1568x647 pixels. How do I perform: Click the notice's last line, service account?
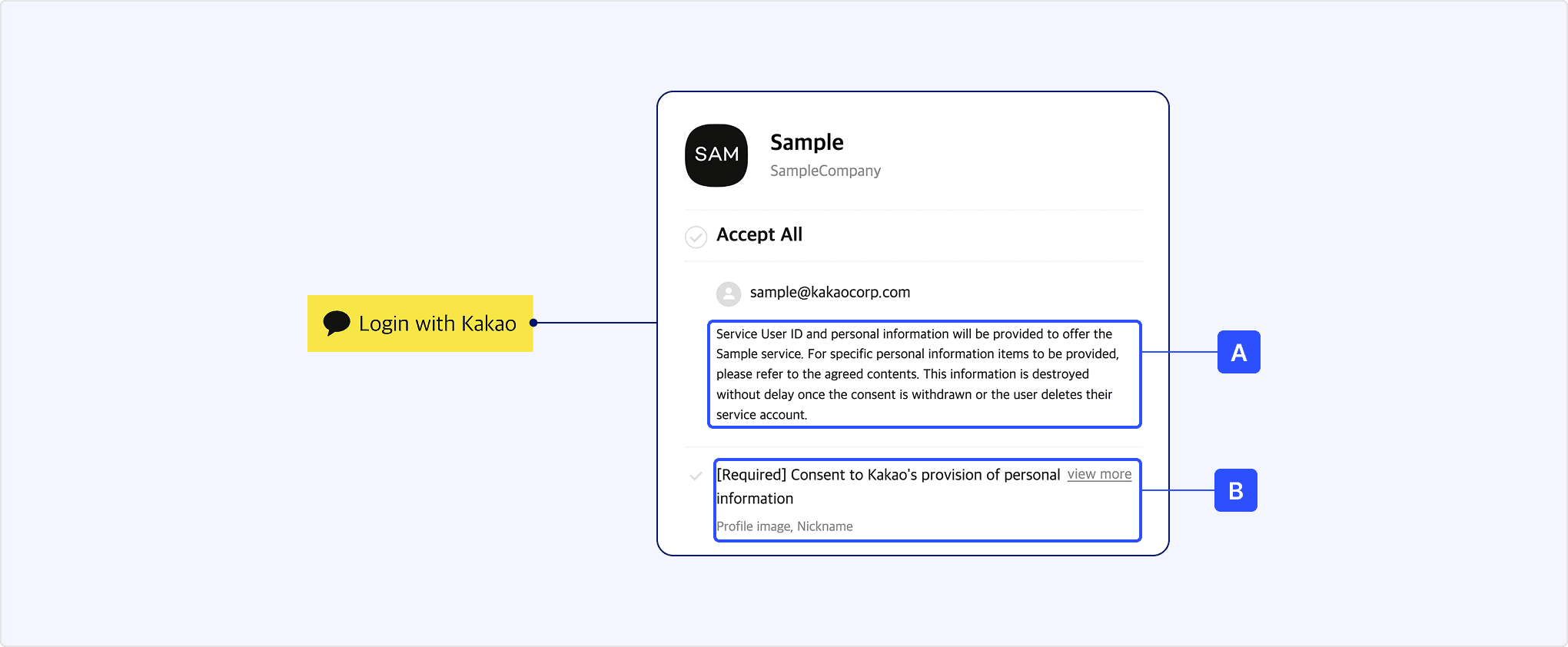[x=761, y=415]
